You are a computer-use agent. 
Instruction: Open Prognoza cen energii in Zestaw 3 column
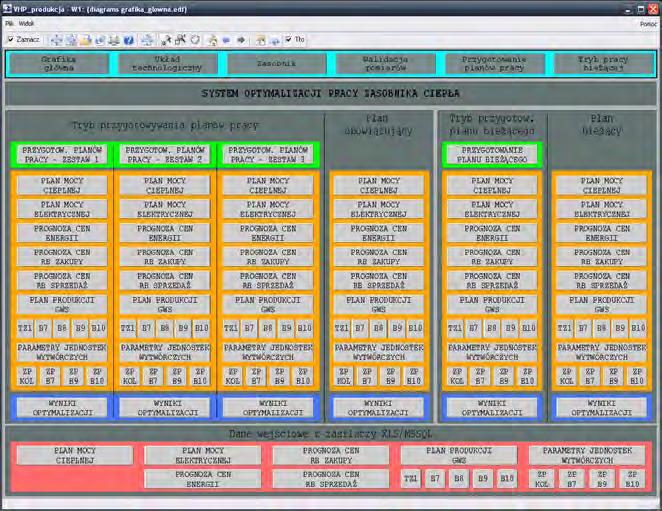point(268,233)
